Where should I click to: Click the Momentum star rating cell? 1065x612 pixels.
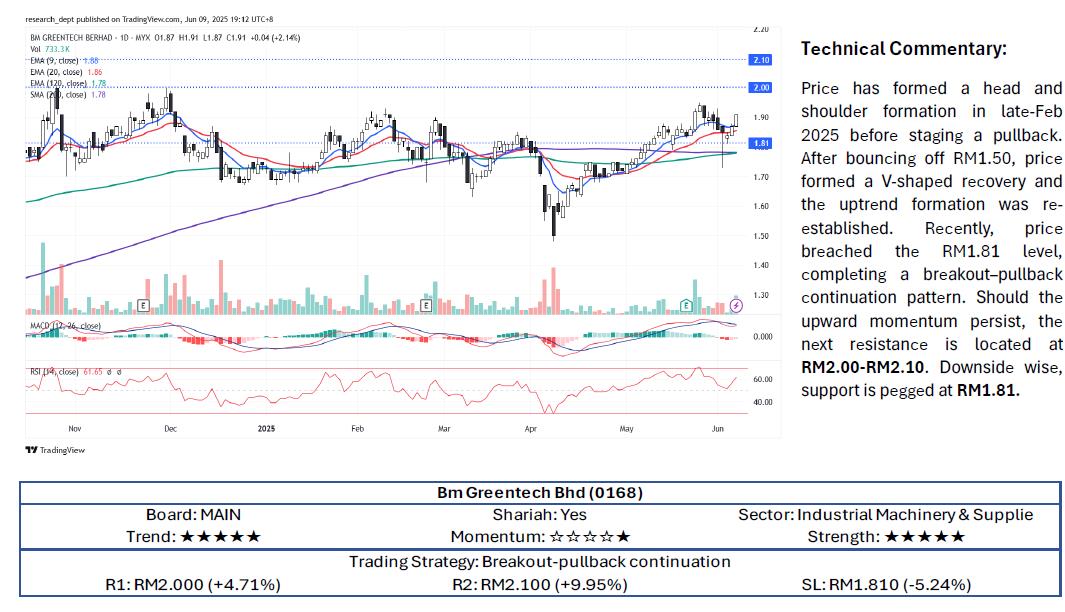point(541,537)
